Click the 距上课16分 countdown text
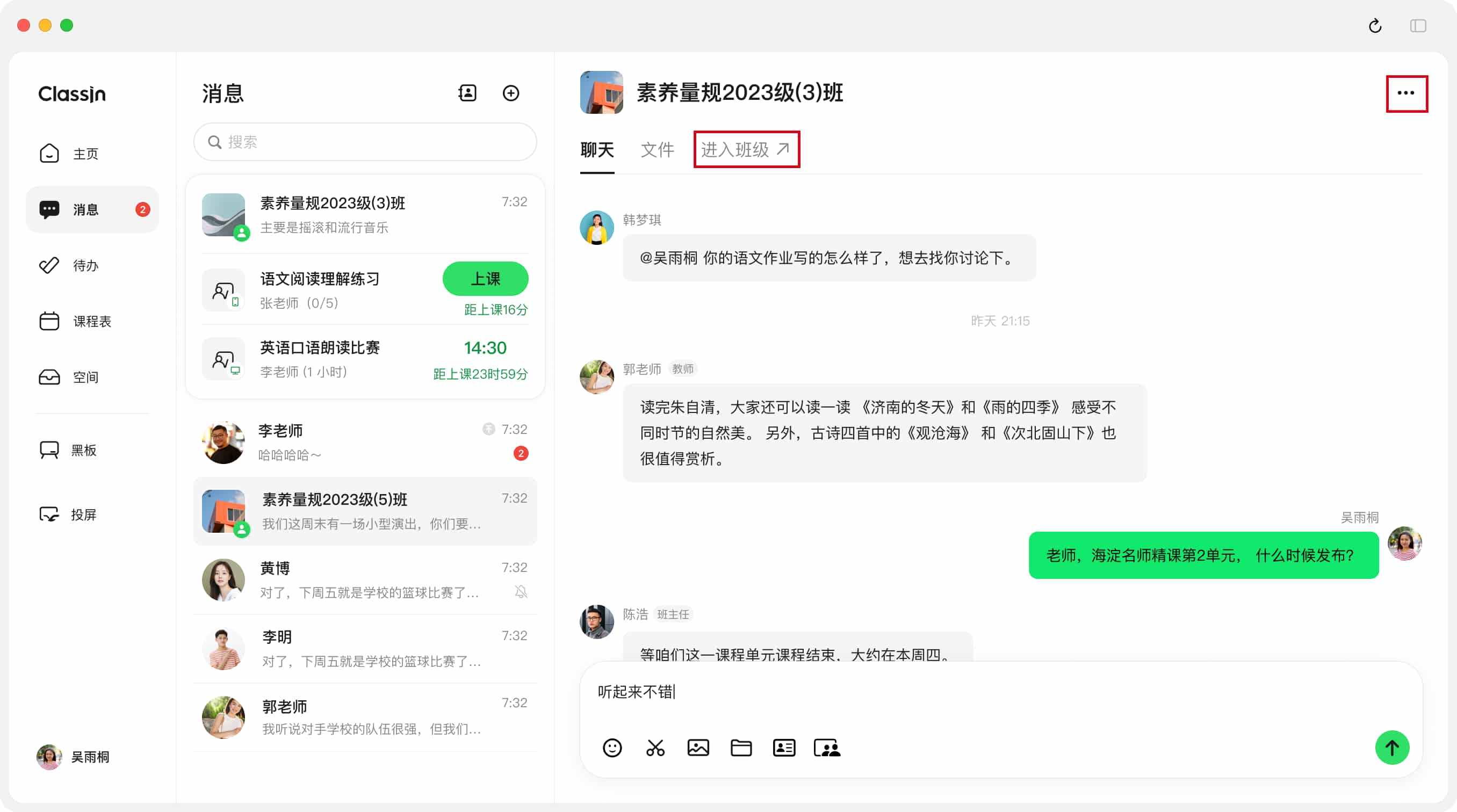Viewport: 1457px width, 812px height. coord(495,310)
